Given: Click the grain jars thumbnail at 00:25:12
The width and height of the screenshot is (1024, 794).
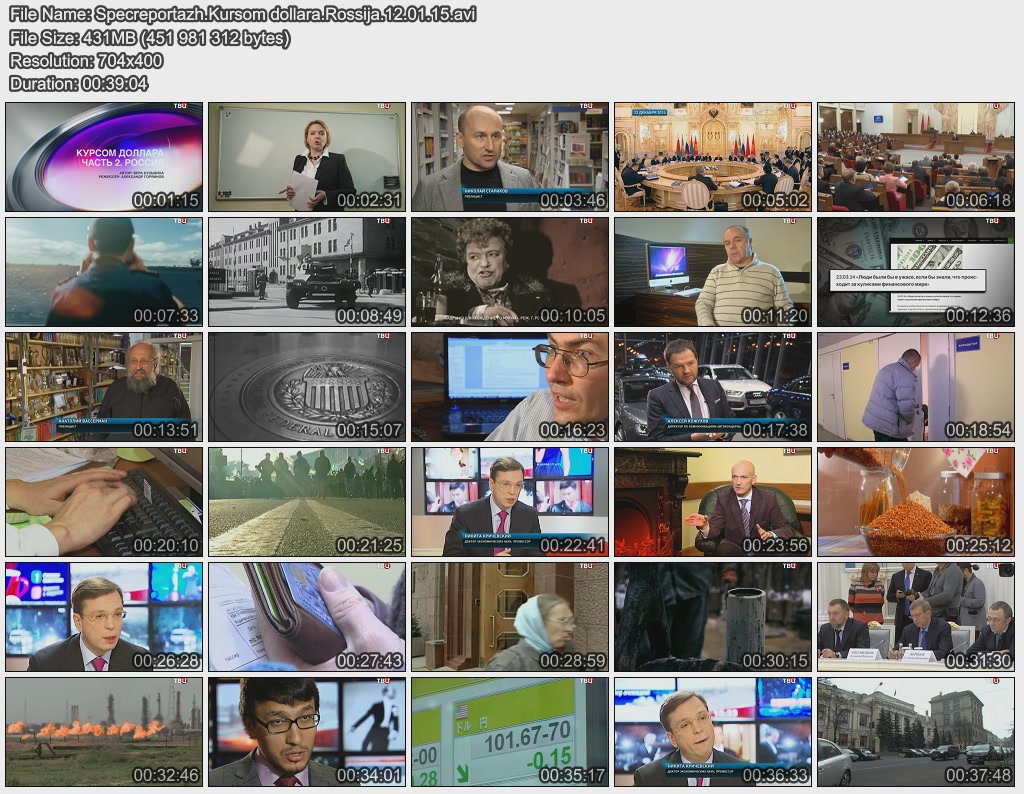Looking at the screenshot, I should (915, 501).
